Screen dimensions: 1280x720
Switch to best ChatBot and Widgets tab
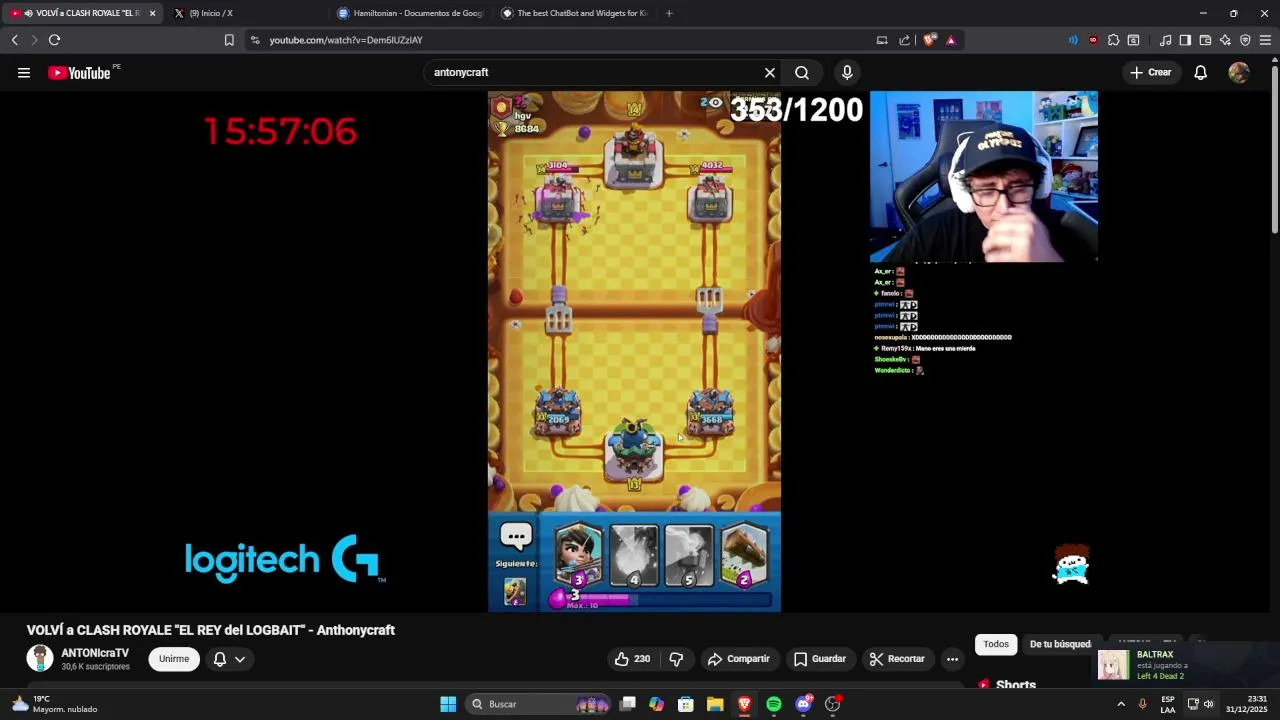coord(575,13)
